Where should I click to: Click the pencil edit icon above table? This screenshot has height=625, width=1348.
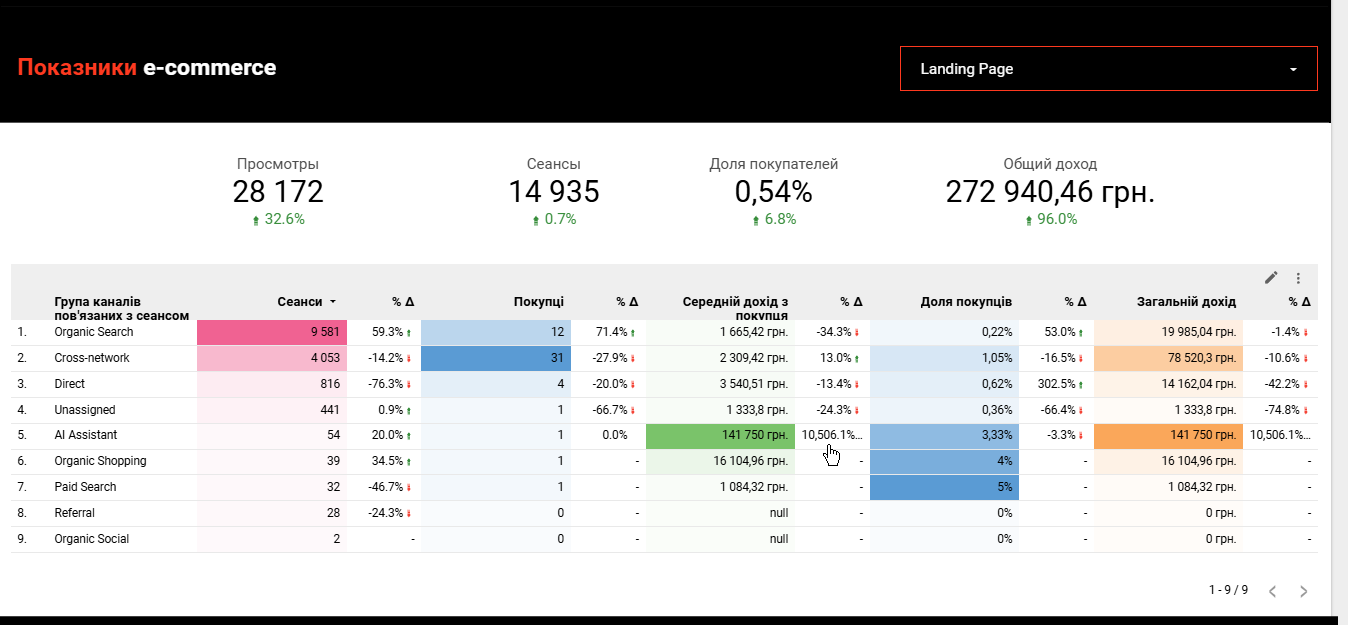click(1271, 278)
